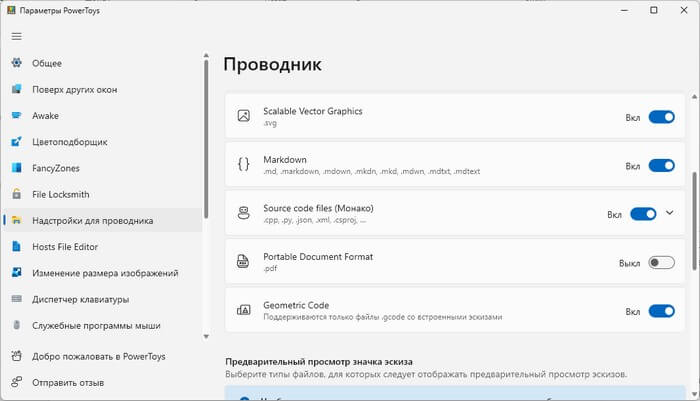Click the Always on Top icon (Поверх других окон)
This screenshot has width=700, height=401.
tap(17, 89)
